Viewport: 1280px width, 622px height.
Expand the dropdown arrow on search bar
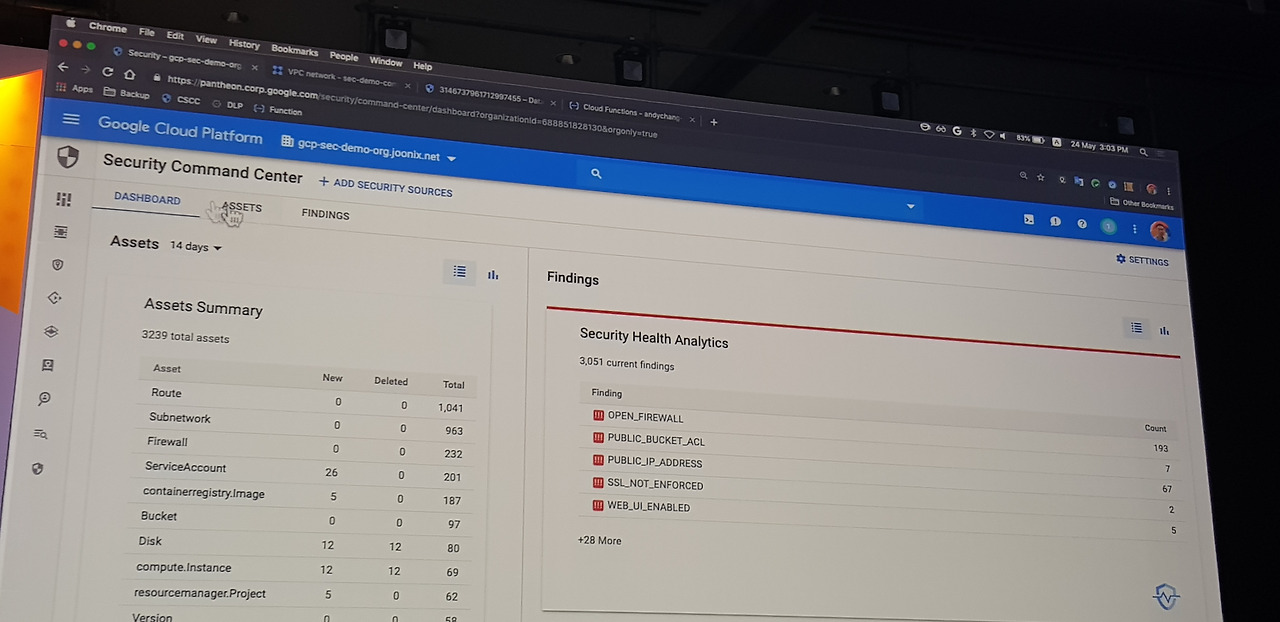click(910, 206)
